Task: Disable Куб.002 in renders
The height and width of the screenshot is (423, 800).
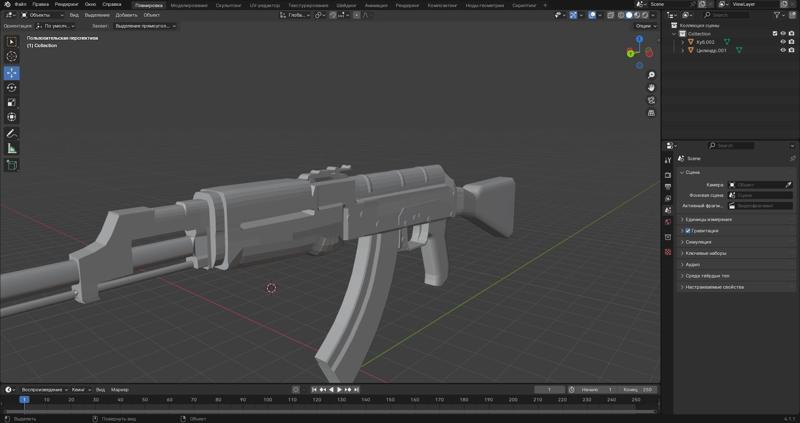Action: tap(791, 42)
